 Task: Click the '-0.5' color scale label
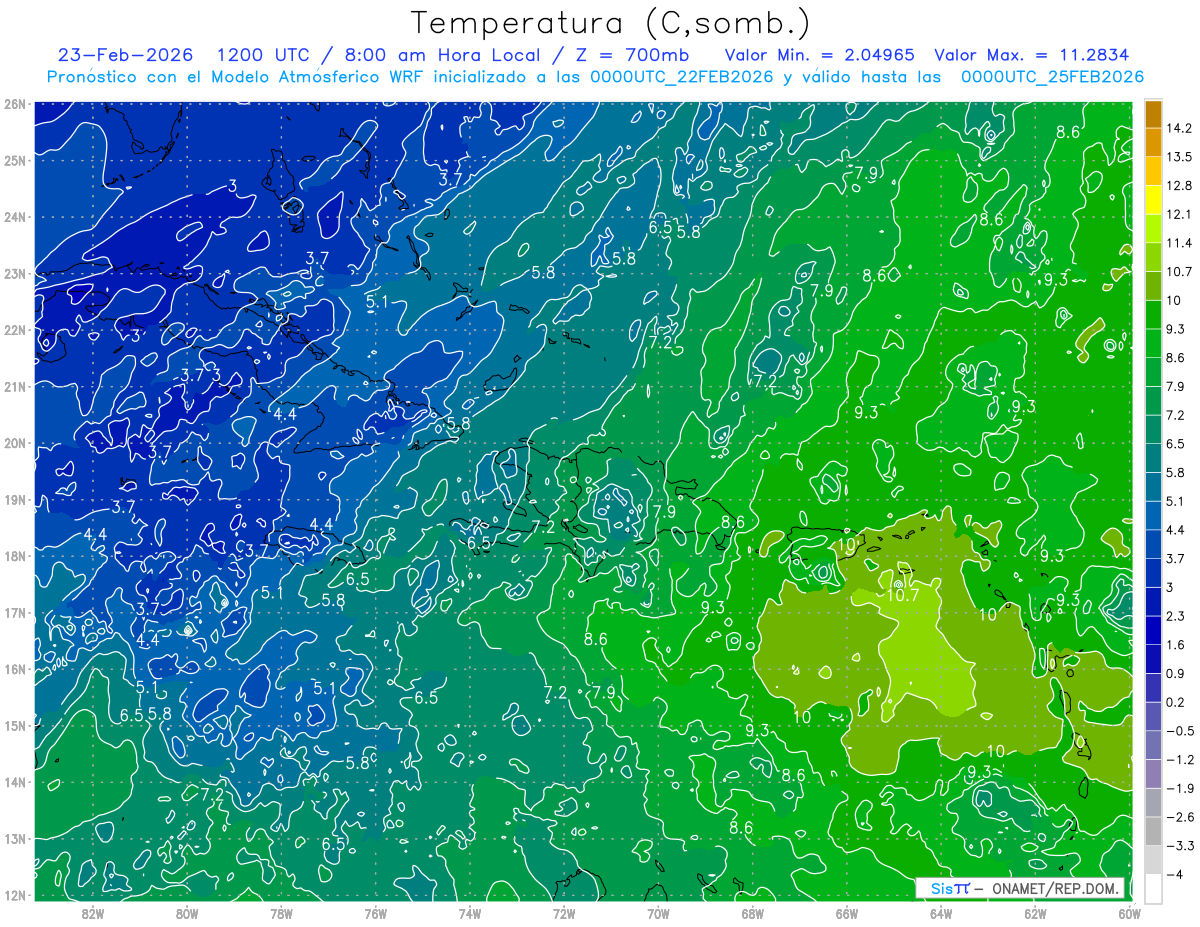click(x=1179, y=731)
